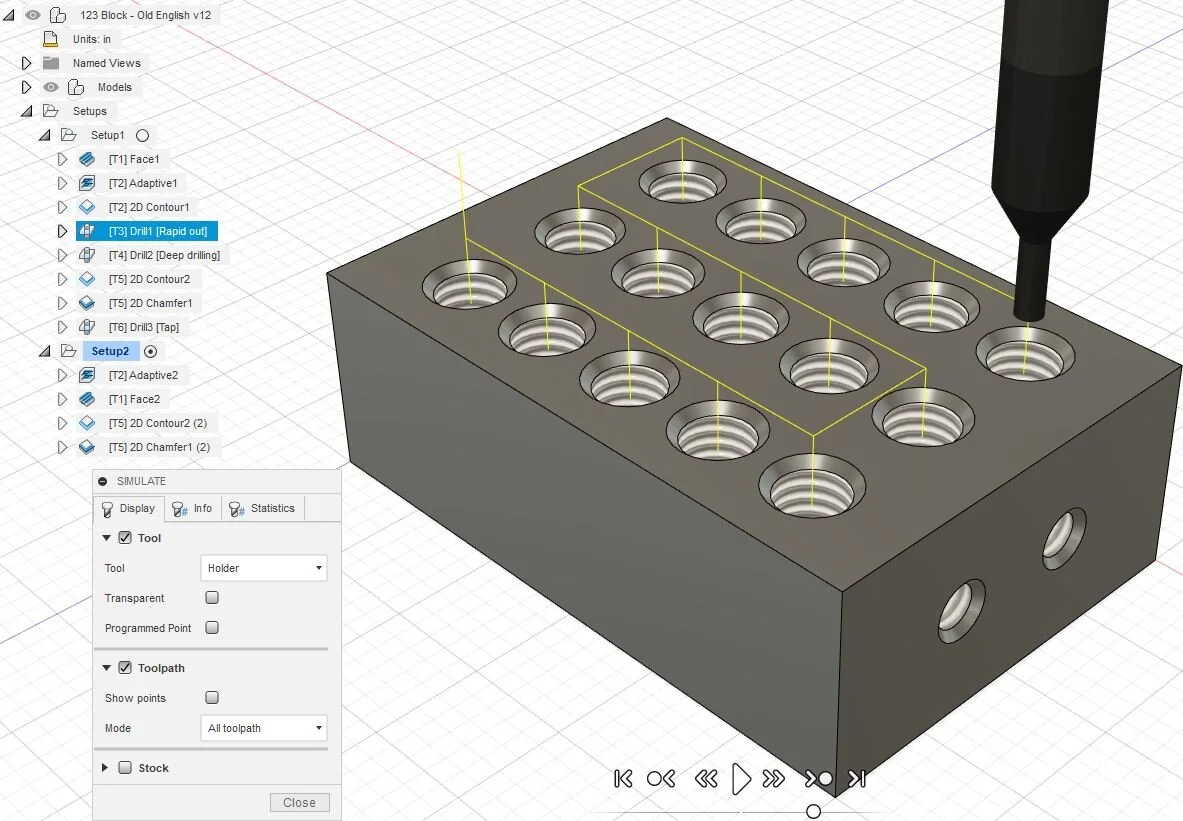This screenshot has height=821, width=1183.
Task: Click the Adaptive1 operation icon
Action: pos(87,183)
